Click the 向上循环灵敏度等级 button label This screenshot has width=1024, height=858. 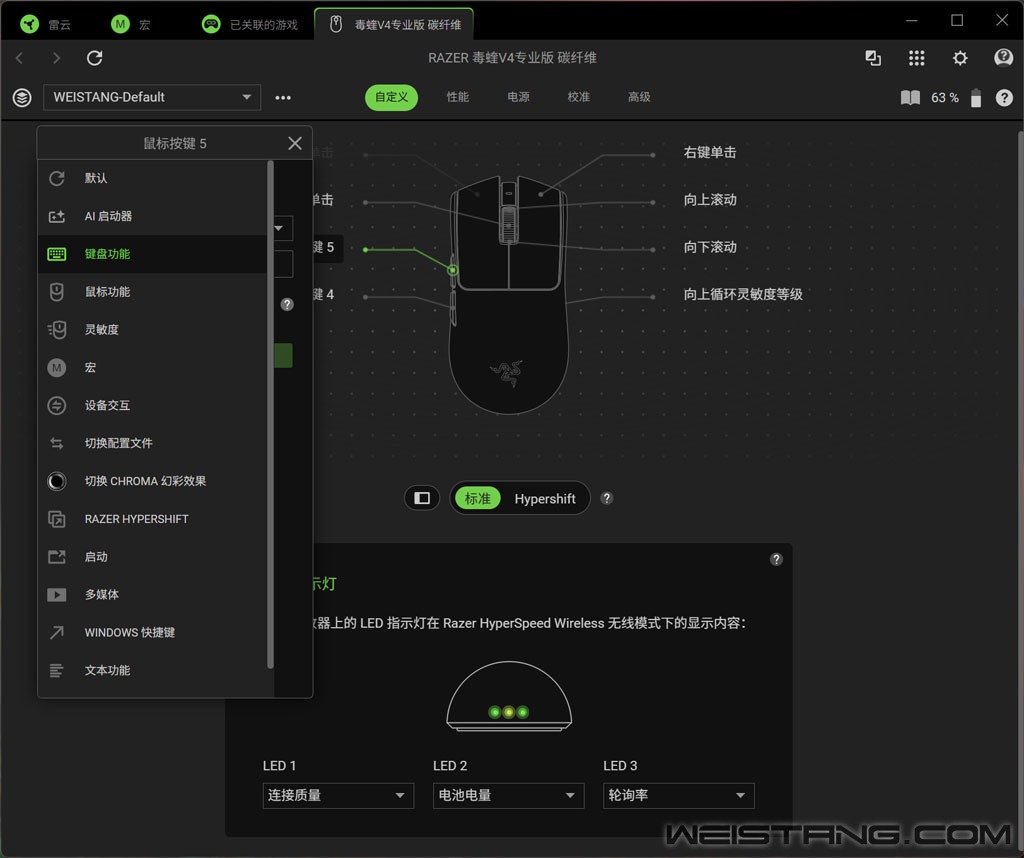pos(743,294)
